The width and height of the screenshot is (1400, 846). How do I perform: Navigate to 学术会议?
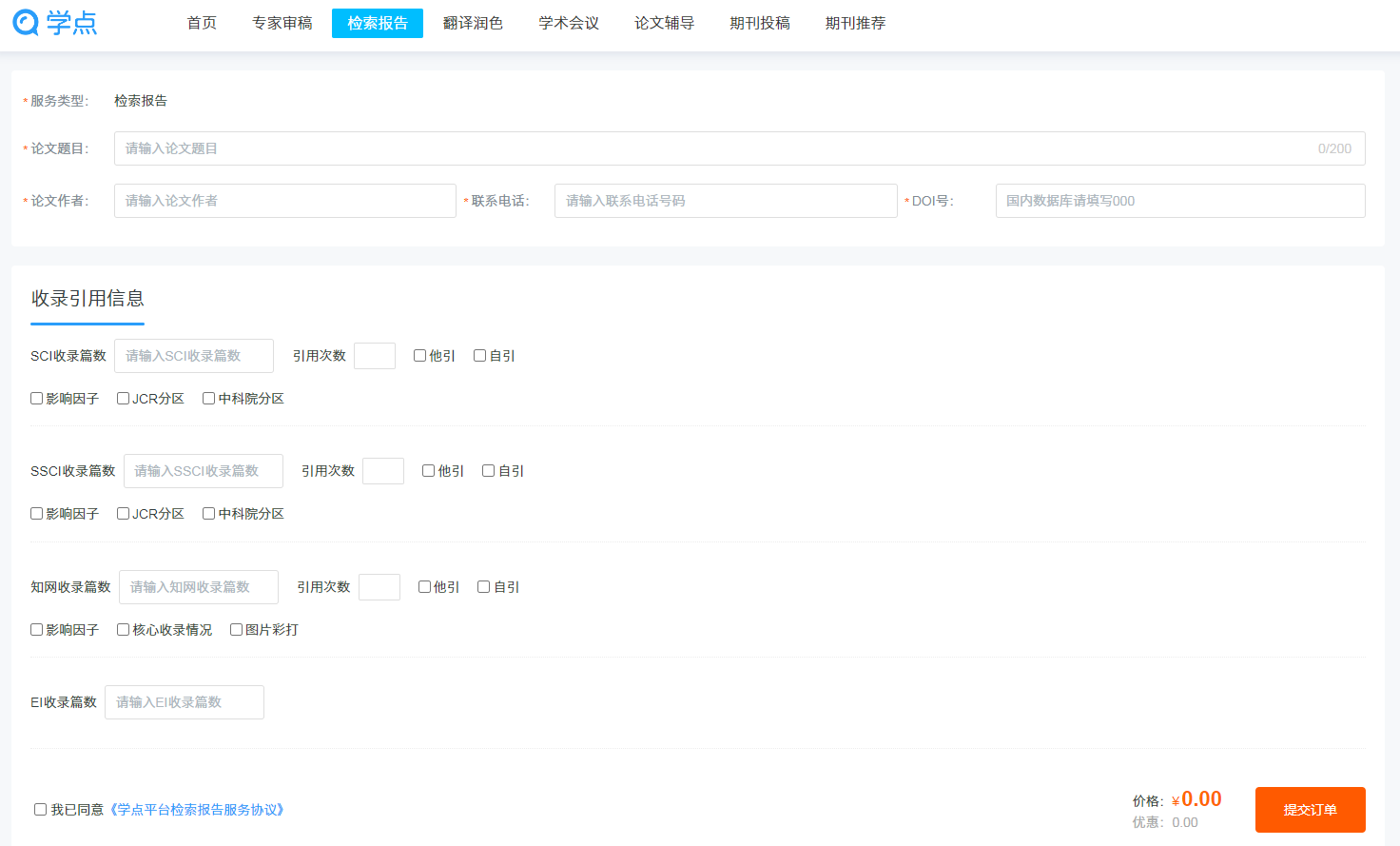(569, 23)
